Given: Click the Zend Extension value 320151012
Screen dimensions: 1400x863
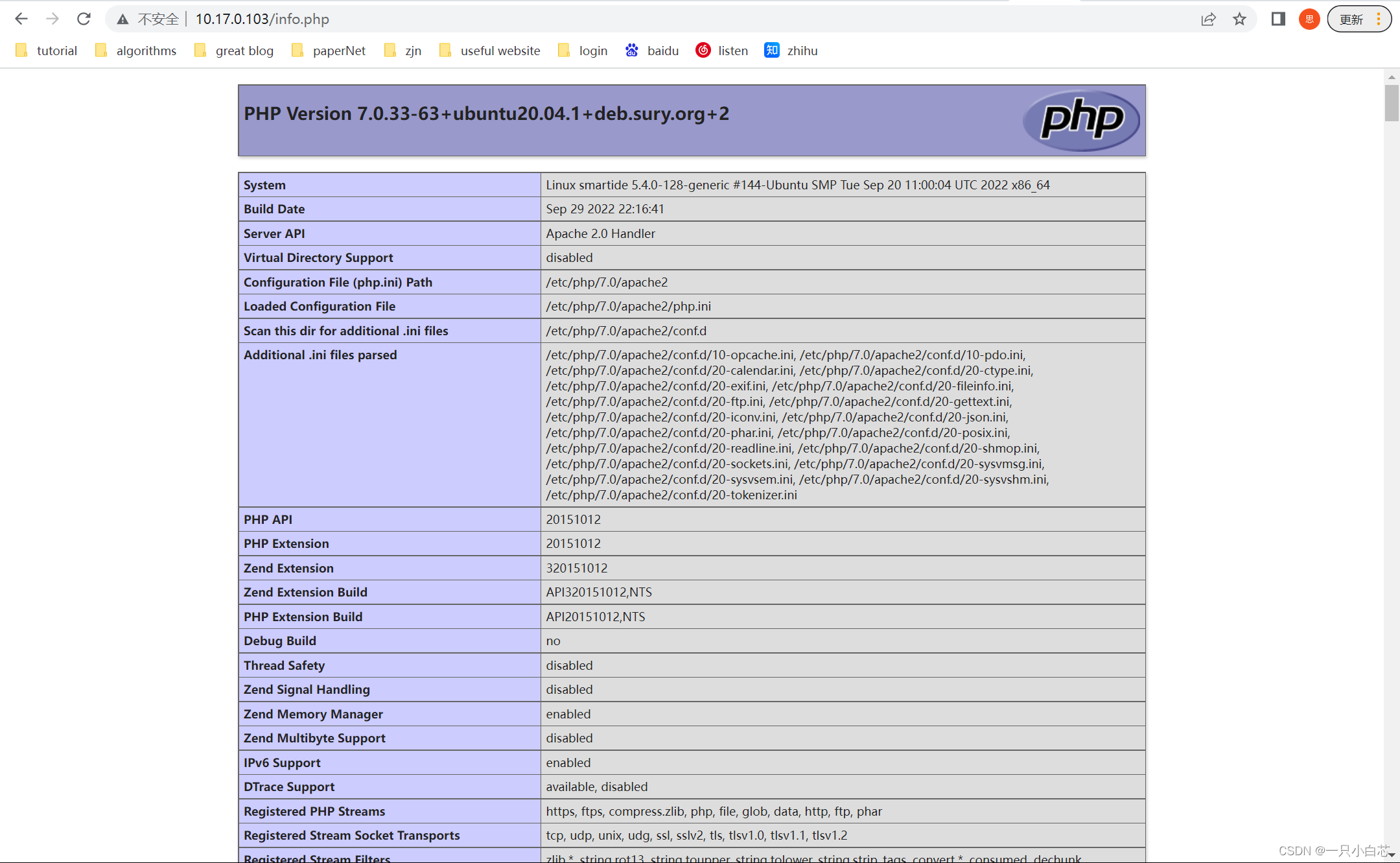Looking at the screenshot, I should [577, 569].
